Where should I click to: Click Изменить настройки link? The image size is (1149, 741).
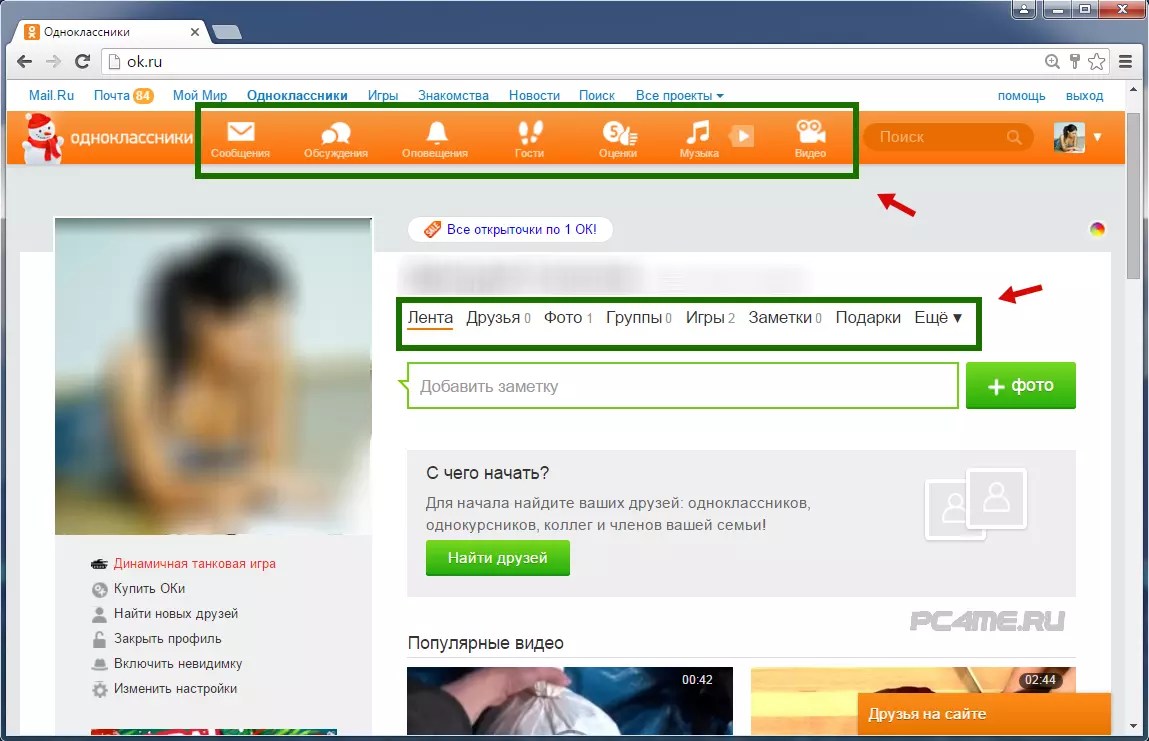tap(175, 688)
